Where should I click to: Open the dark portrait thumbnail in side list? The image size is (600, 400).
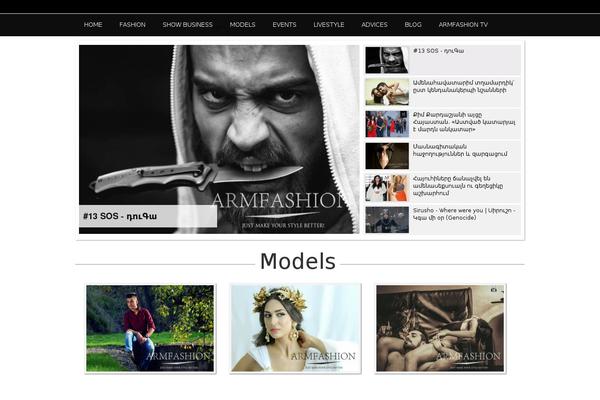(x=387, y=156)
